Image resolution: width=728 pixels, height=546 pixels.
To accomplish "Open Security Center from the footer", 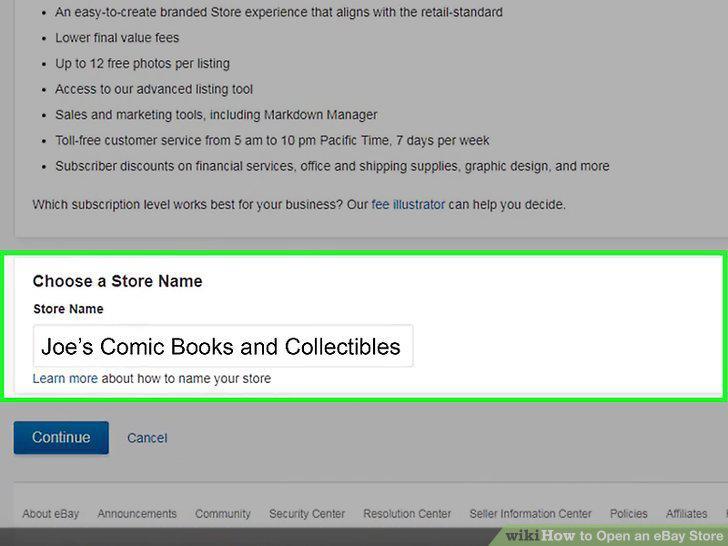I will 307,514.
